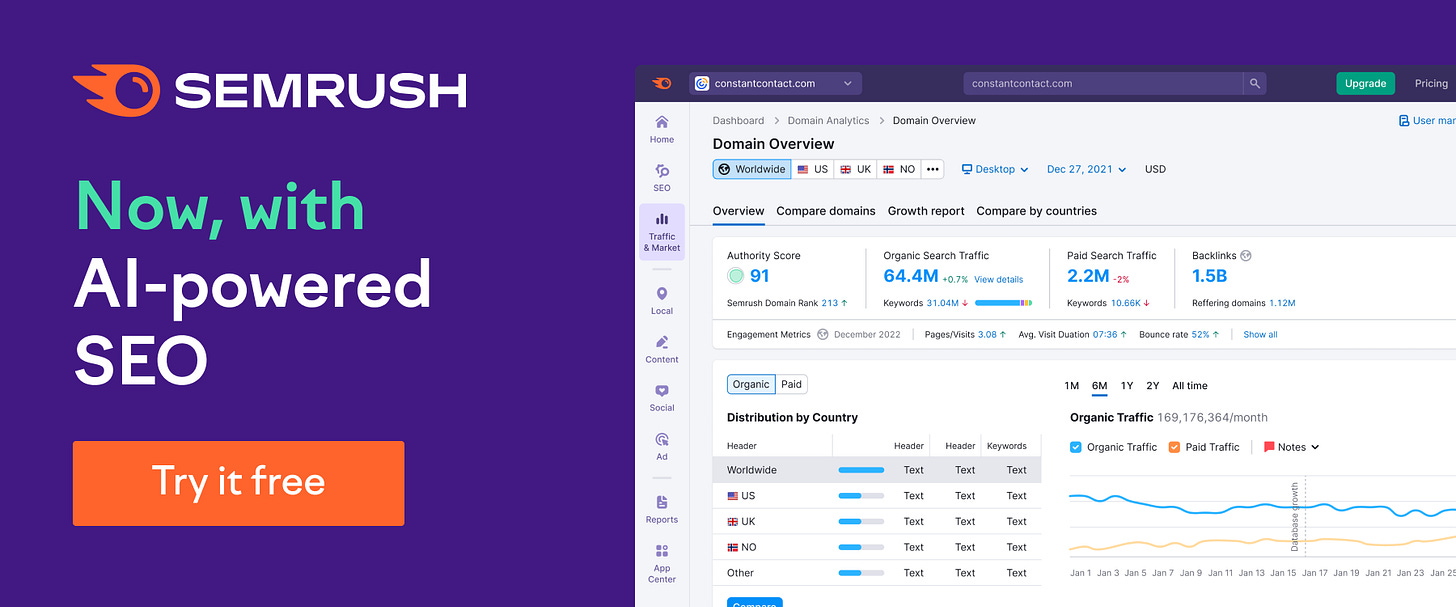
Task: Select the All time range
Action: (x=1190, y=386)
